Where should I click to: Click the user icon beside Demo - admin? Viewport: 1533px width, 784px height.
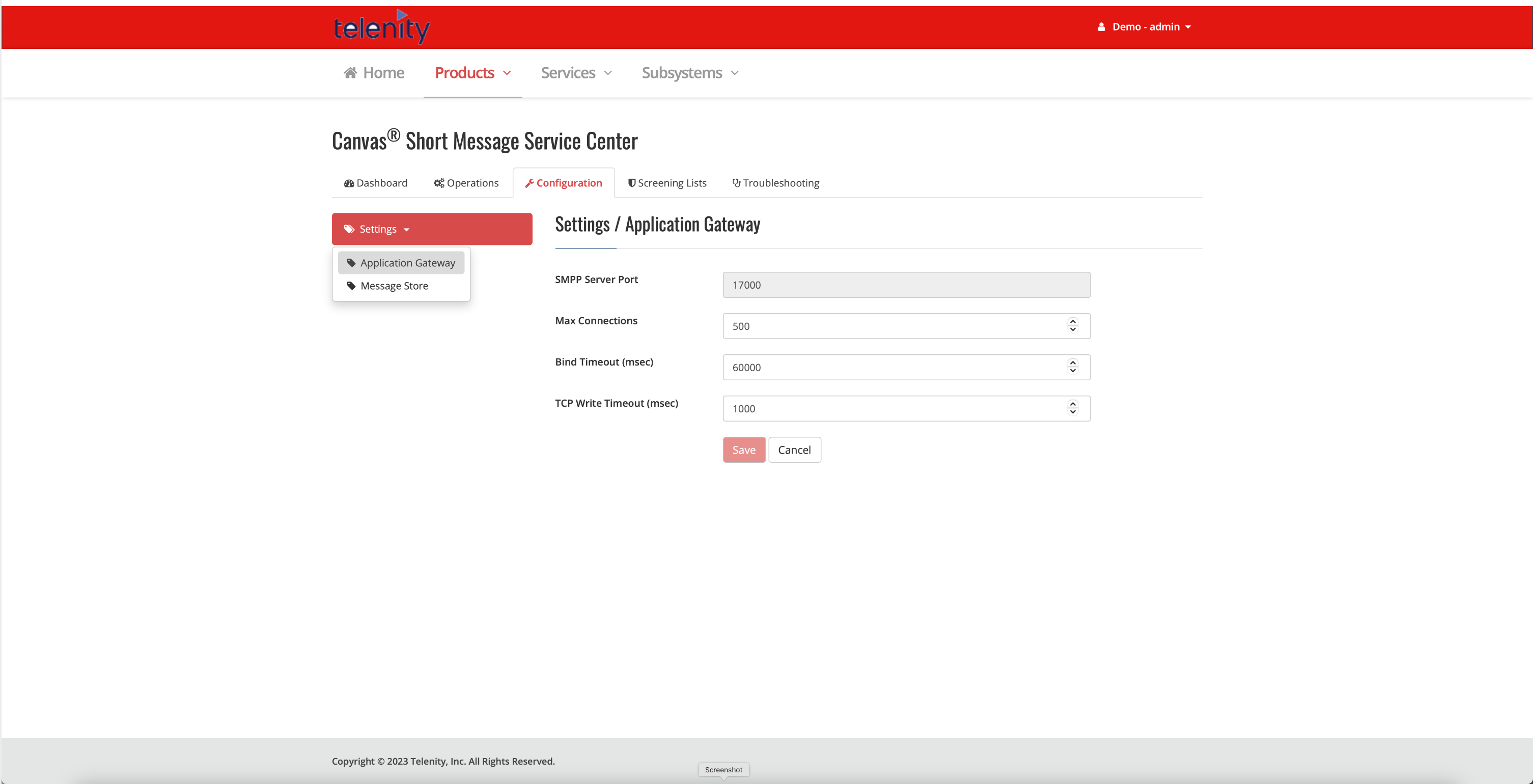click(1101, 27)
